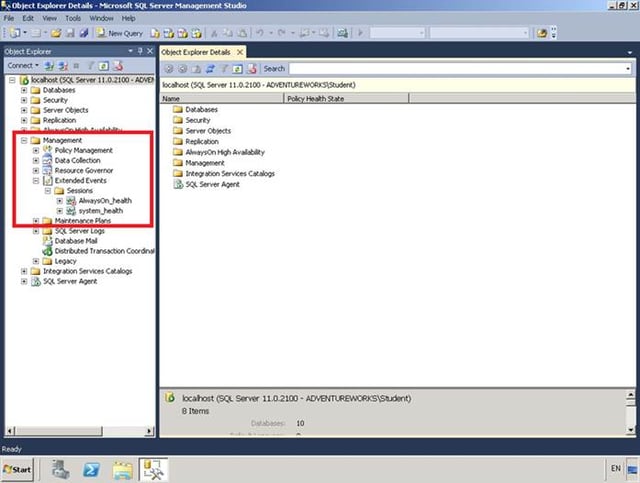This screenshot has height=483, width=640.
Task: Click Connect Object Explorer icon
Action: pos(49,66)
